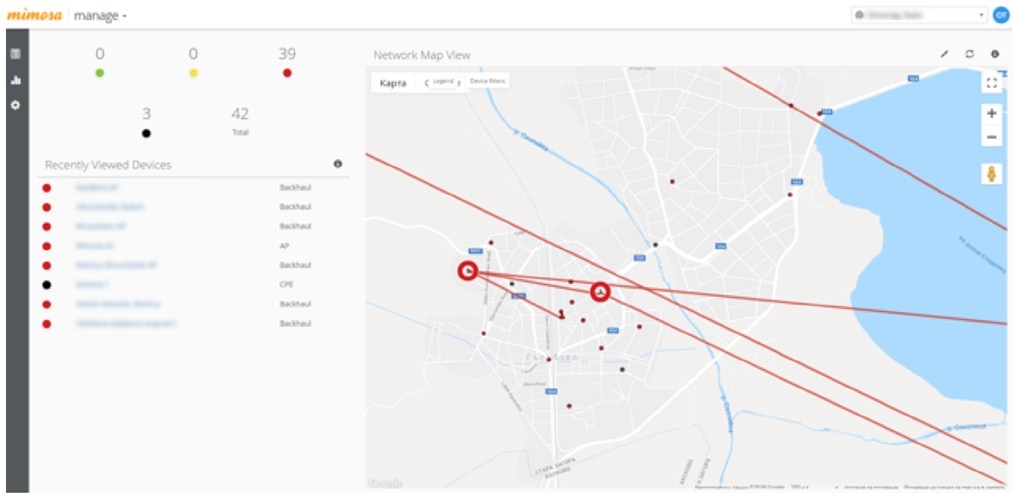Screen dimensions: 1019x499
Task: Open the dashboard icon in left sidebar
Action: (x=15, y=54)
